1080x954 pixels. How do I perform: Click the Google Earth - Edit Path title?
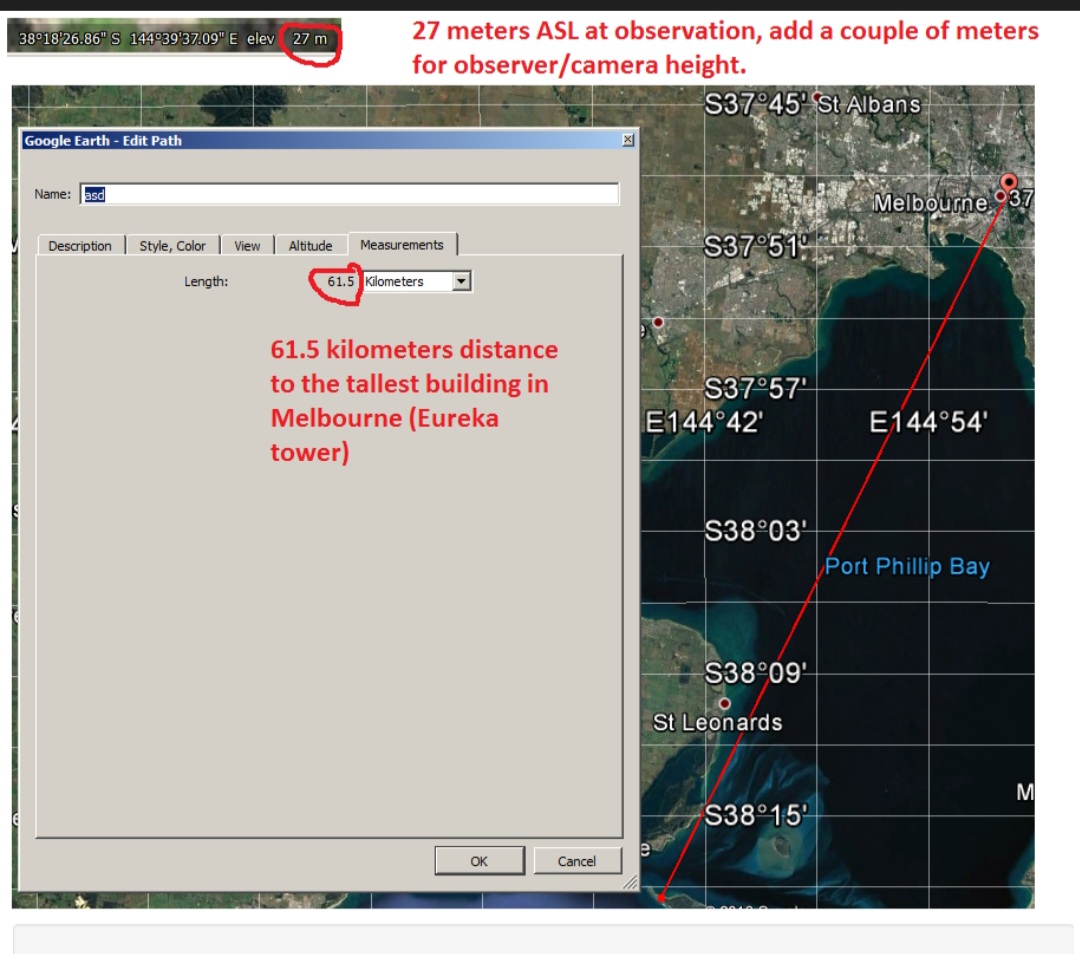[103, 141]
